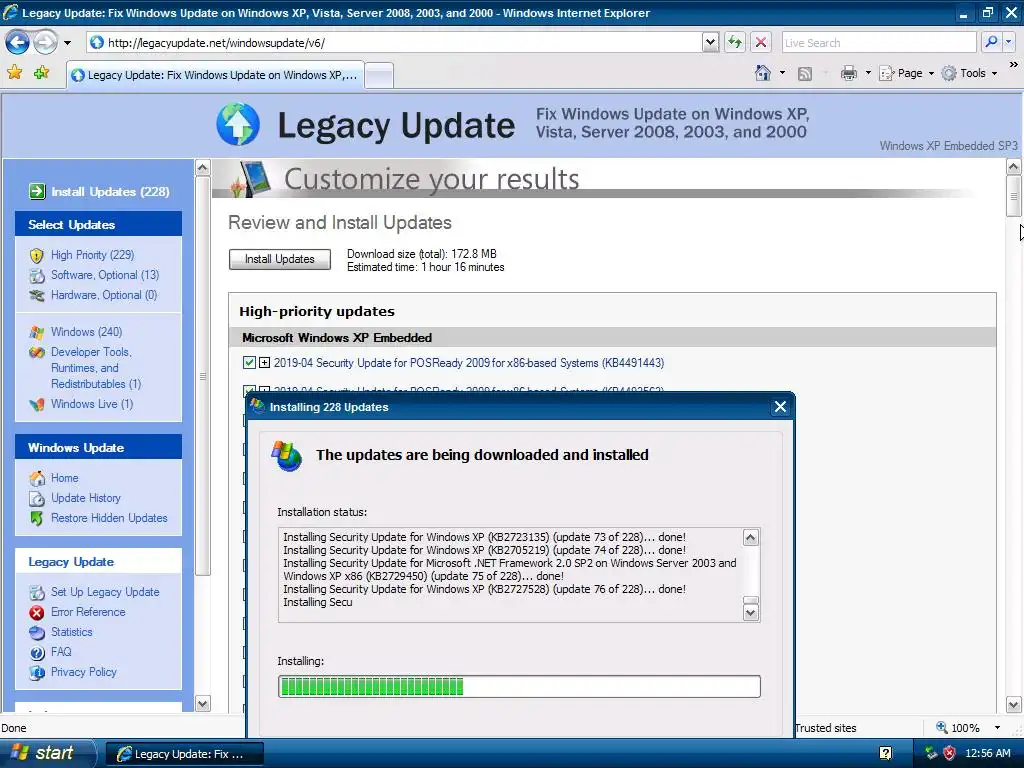Select Hardware, Optional (0) category
This screenshot has width=1024, height=768.
point(104,295)
